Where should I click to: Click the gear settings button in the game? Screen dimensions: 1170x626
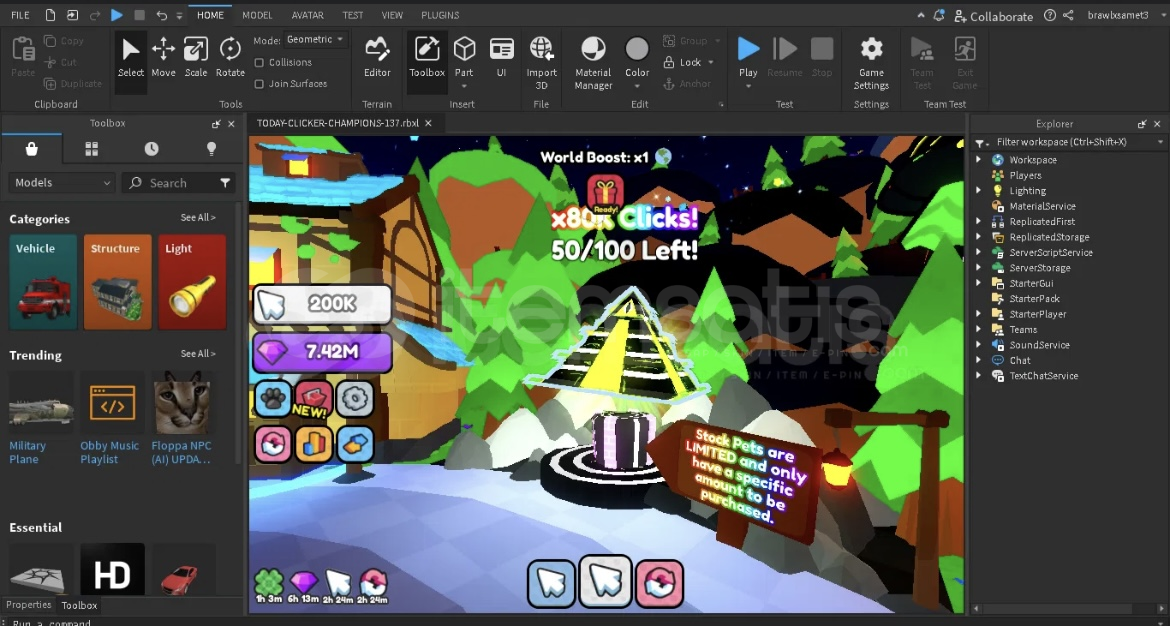354,399
